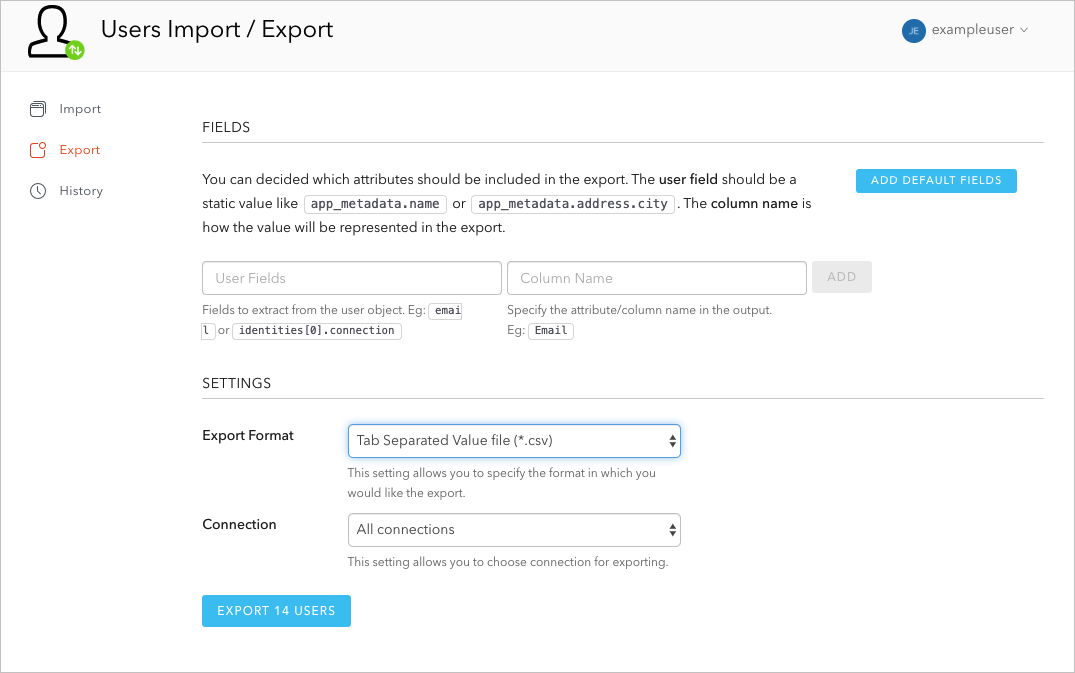Expand the exampleuser account chevron

pyautogui.click(x=1024, y=30)
